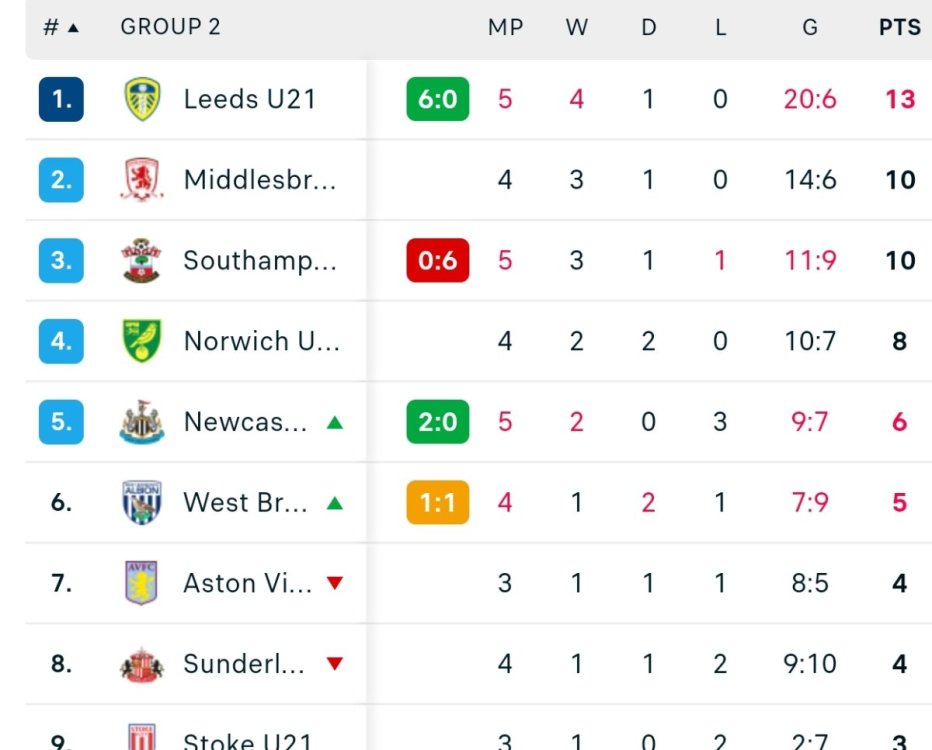
Task: Click the green up arrow beside Newcastle
Action: tap(335, 422)
